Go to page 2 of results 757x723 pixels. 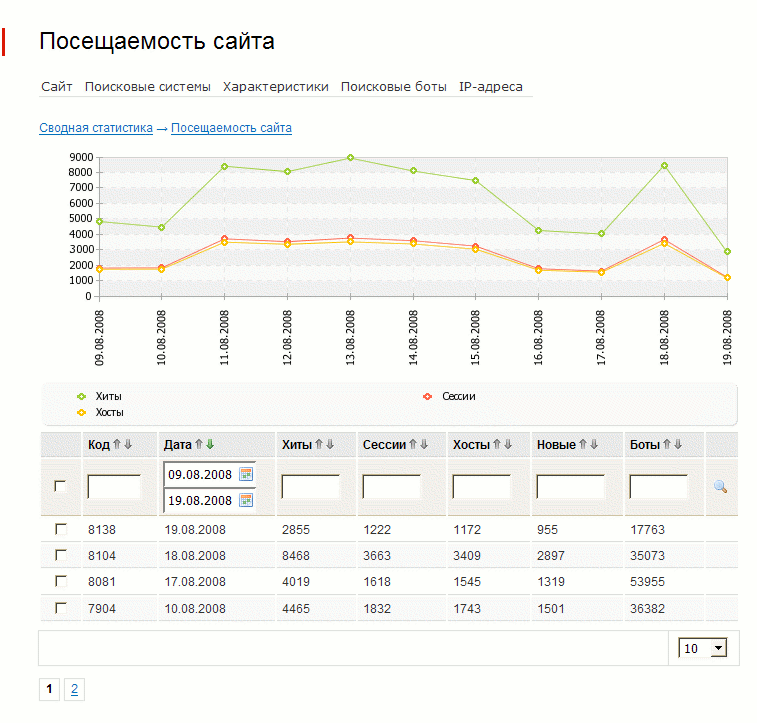75,689
